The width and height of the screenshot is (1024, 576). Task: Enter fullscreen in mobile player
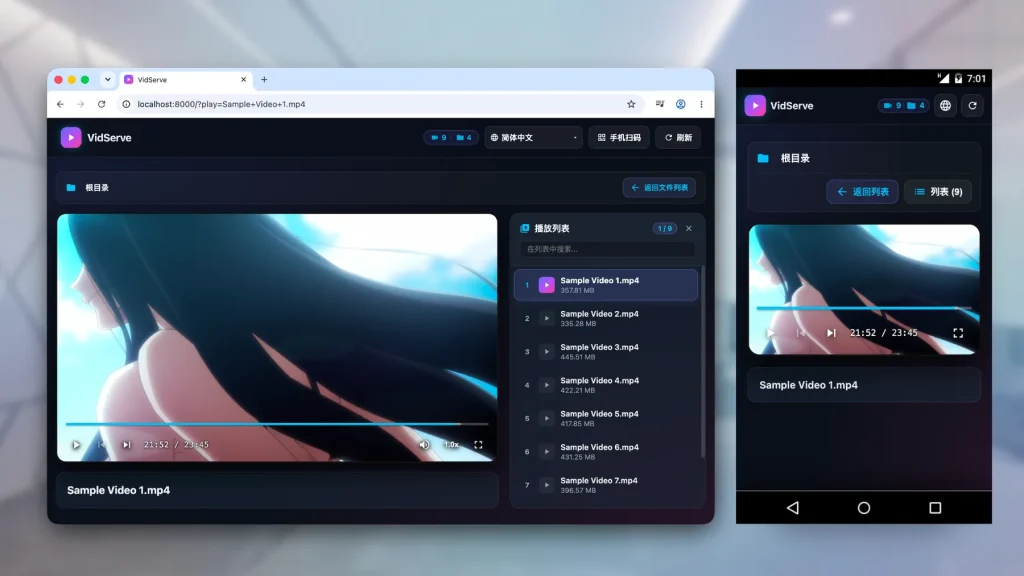coord(958,333)
